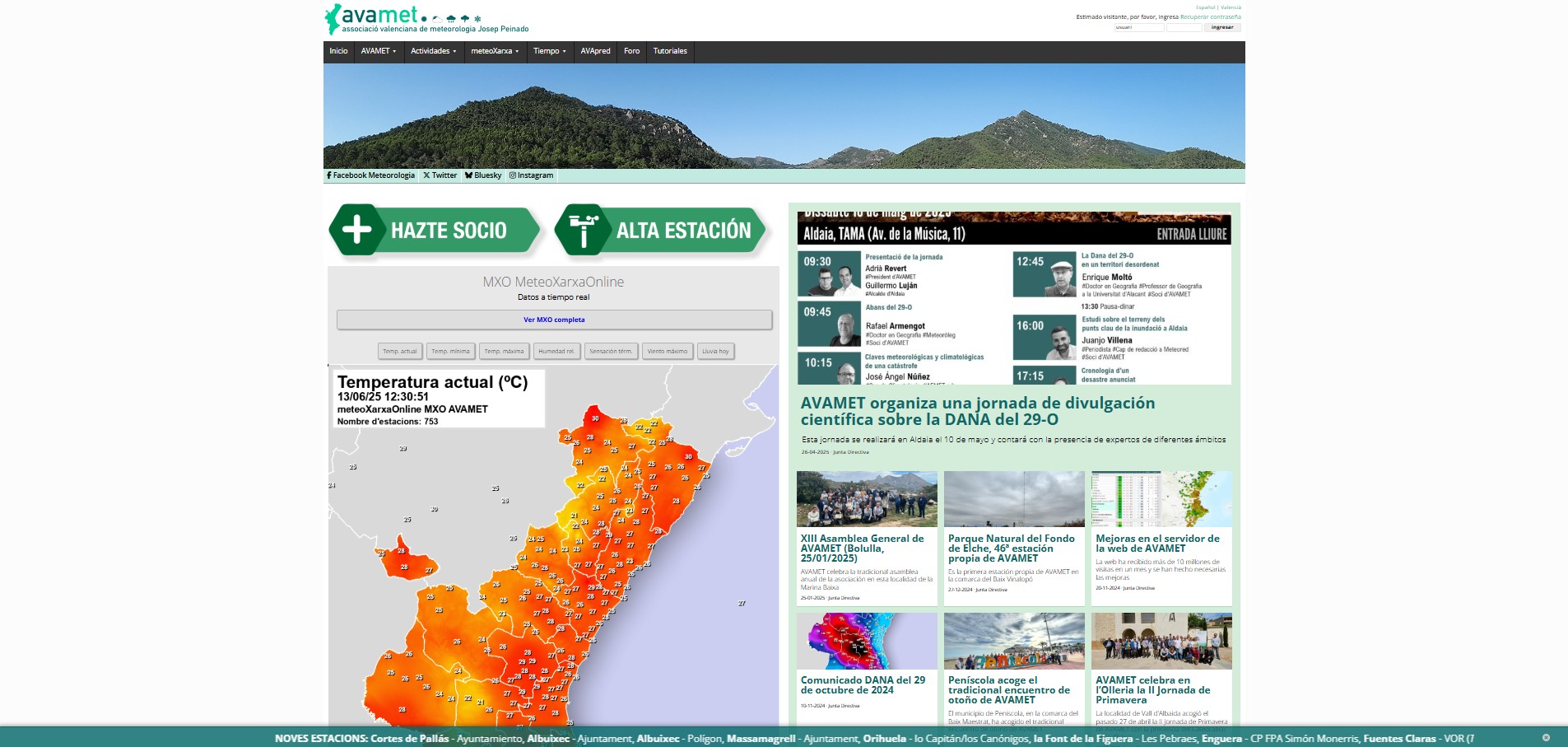Open the Comunicado DANA article thumbnail
This screenshot has height=747, width=1568.
(867, 641)
